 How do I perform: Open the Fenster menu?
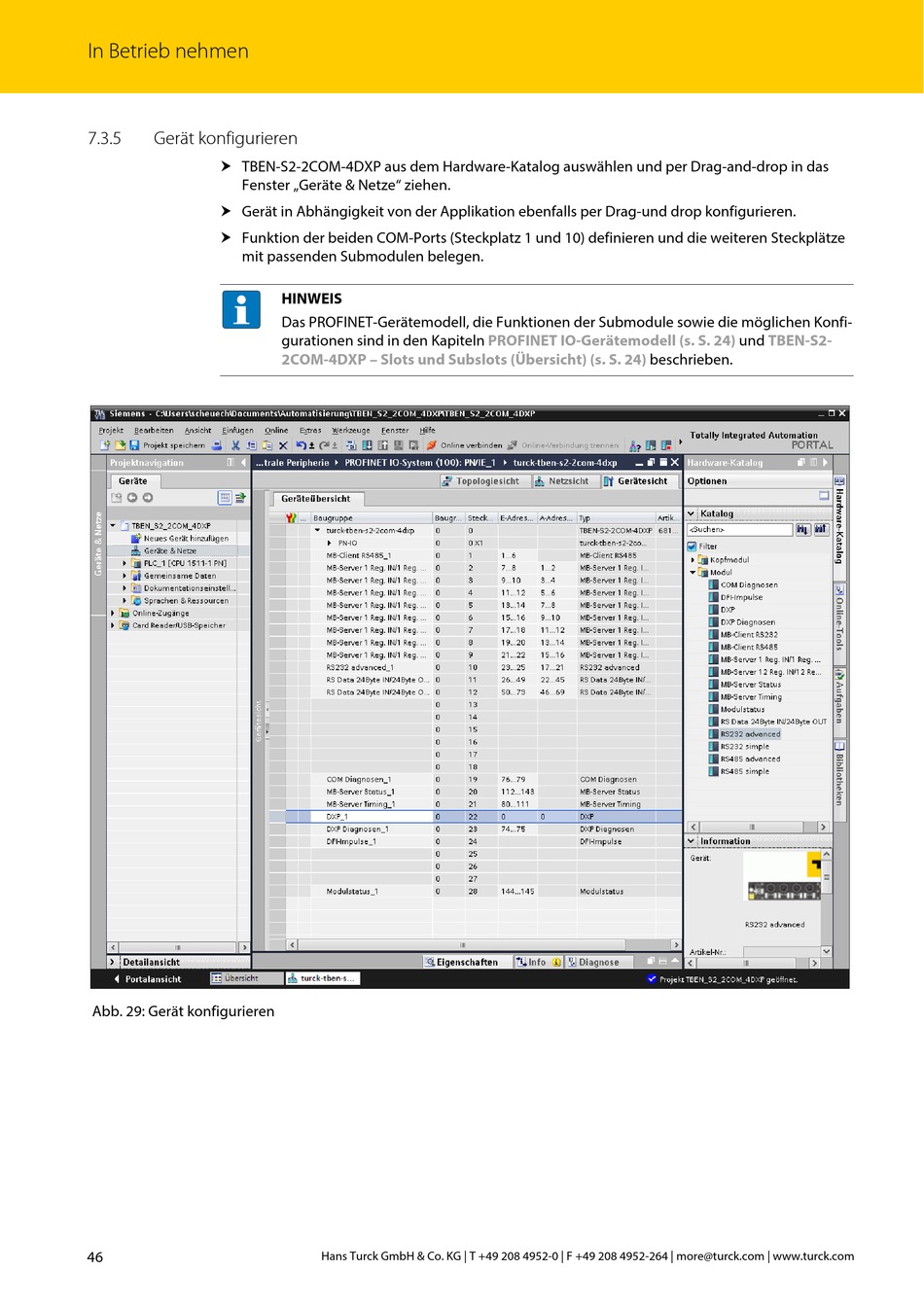pos(395,430)
